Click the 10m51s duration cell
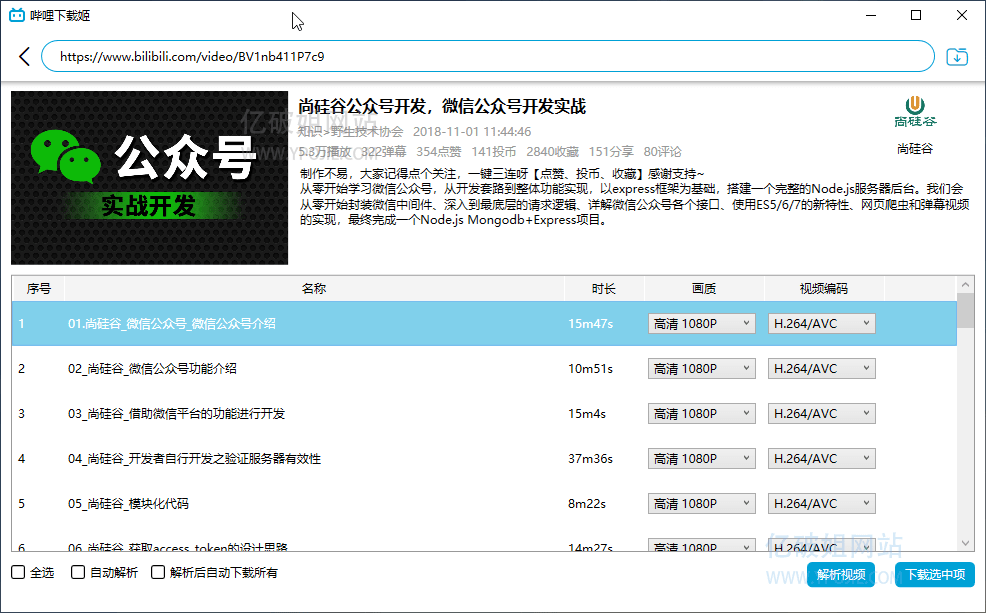The height and width of the screenshot is (613, 986). [590, 368]
